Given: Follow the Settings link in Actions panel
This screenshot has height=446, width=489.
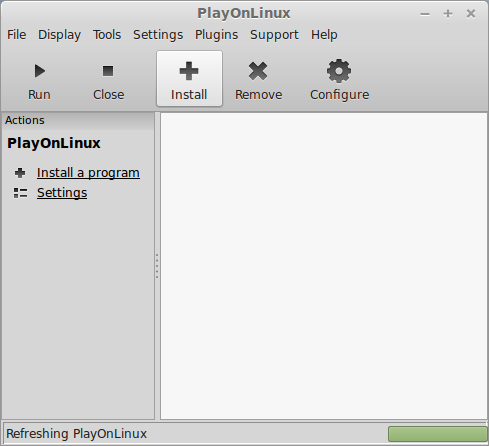Looking at the screenshot, I should [62, 193].
